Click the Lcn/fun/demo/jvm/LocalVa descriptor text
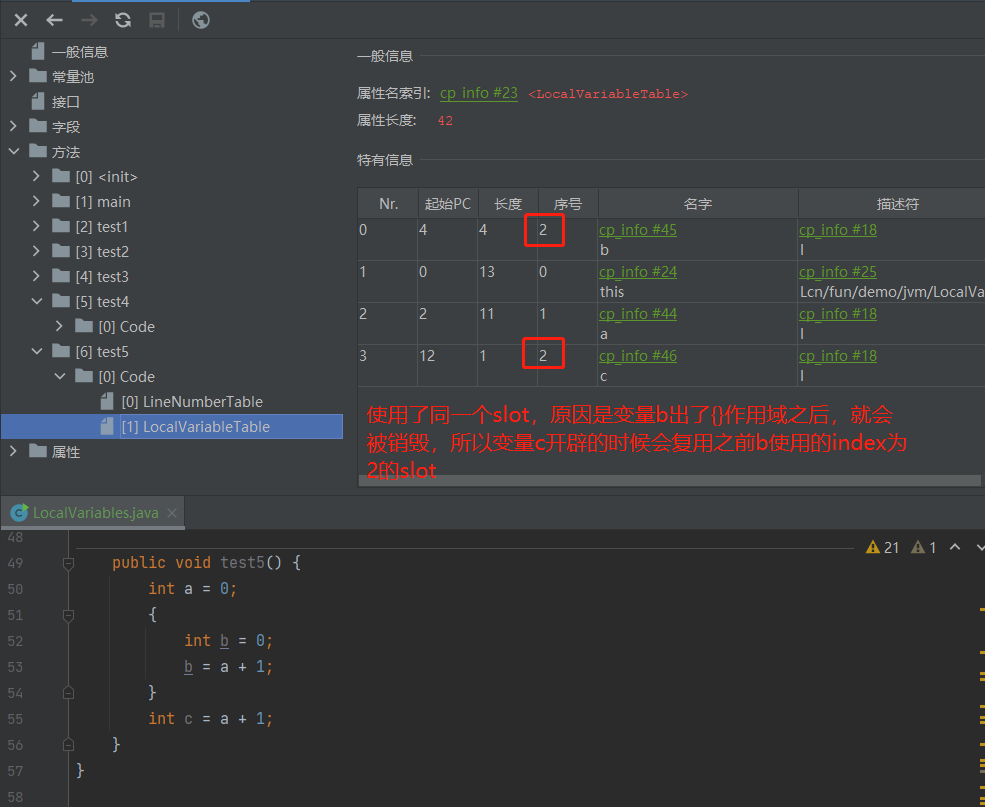The height and width of the screenshot is (807, 985). pos(891,292)
